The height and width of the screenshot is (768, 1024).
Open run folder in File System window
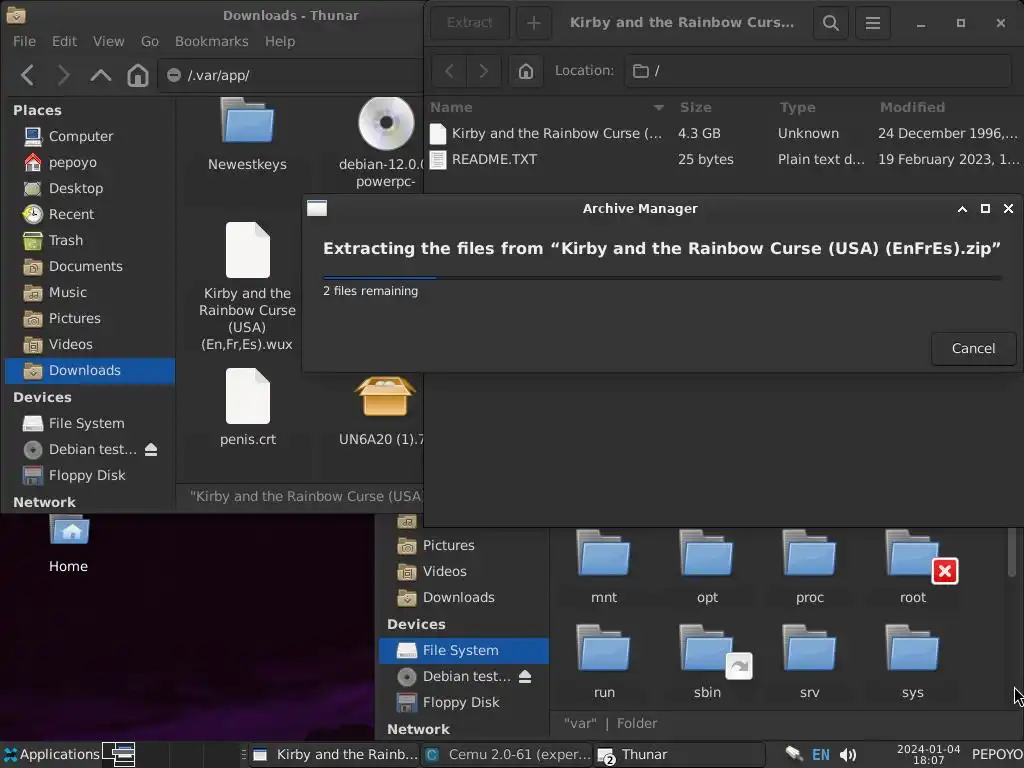pyautogui.click(x=604, y=662)
